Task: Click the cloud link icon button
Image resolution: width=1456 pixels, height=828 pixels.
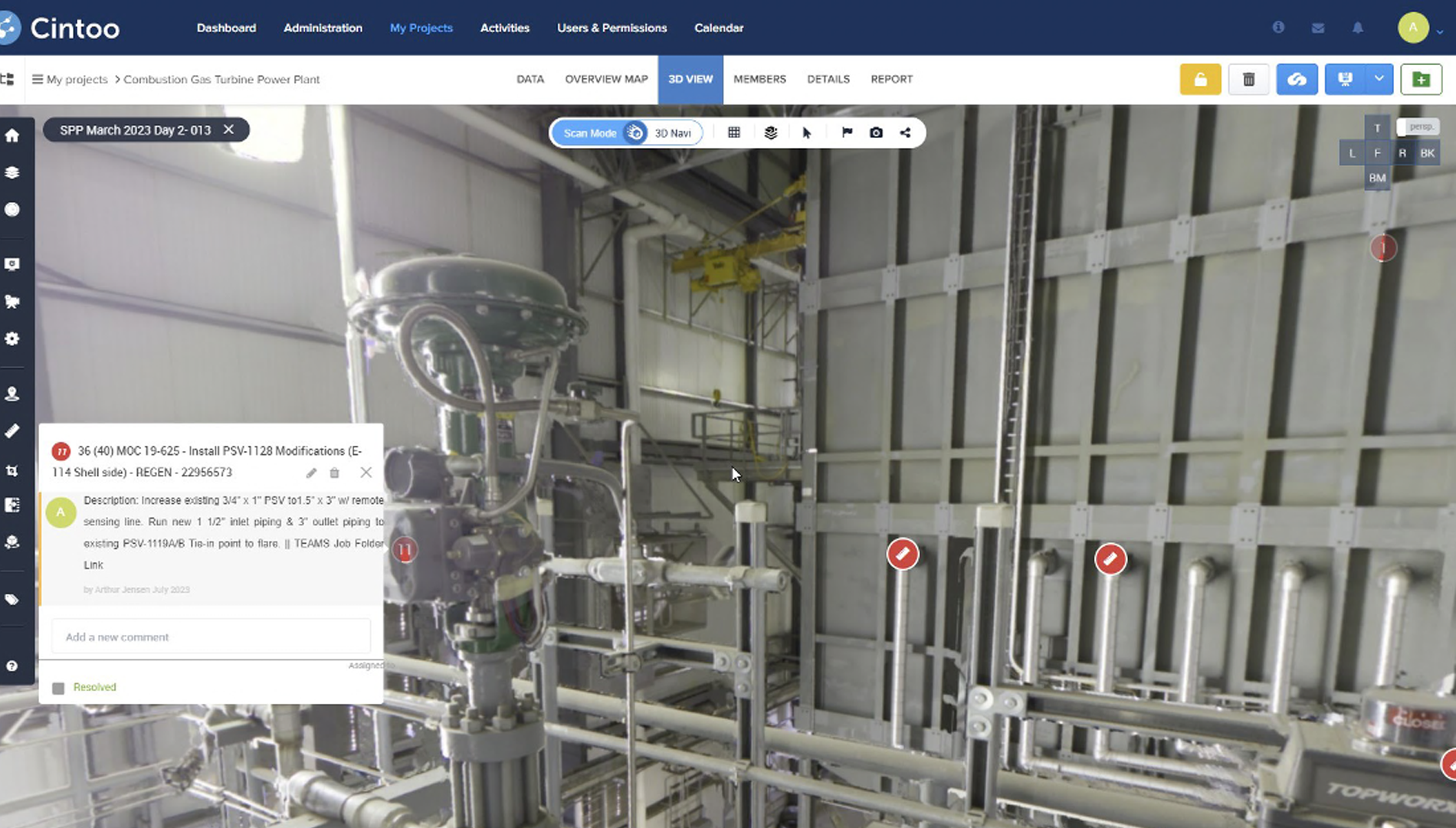Action: 1297,80
